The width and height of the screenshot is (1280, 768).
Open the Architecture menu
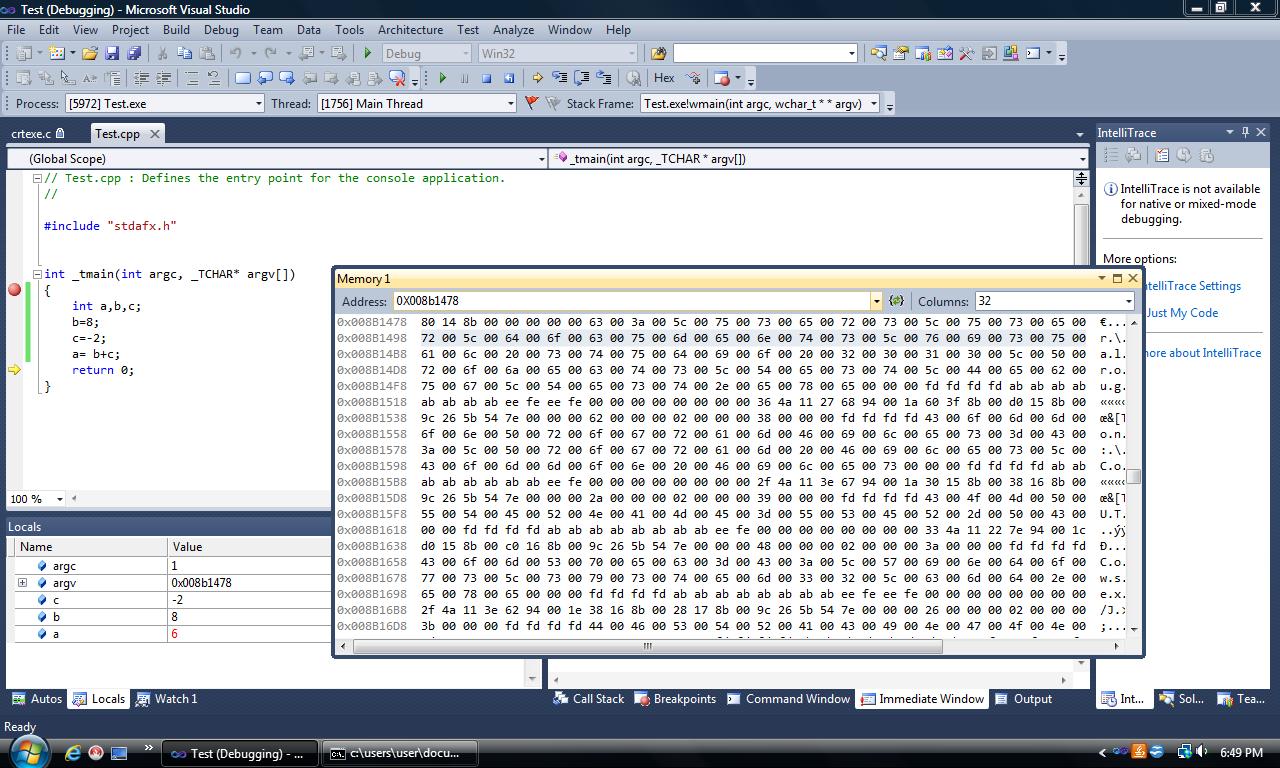tap(410, 30)
